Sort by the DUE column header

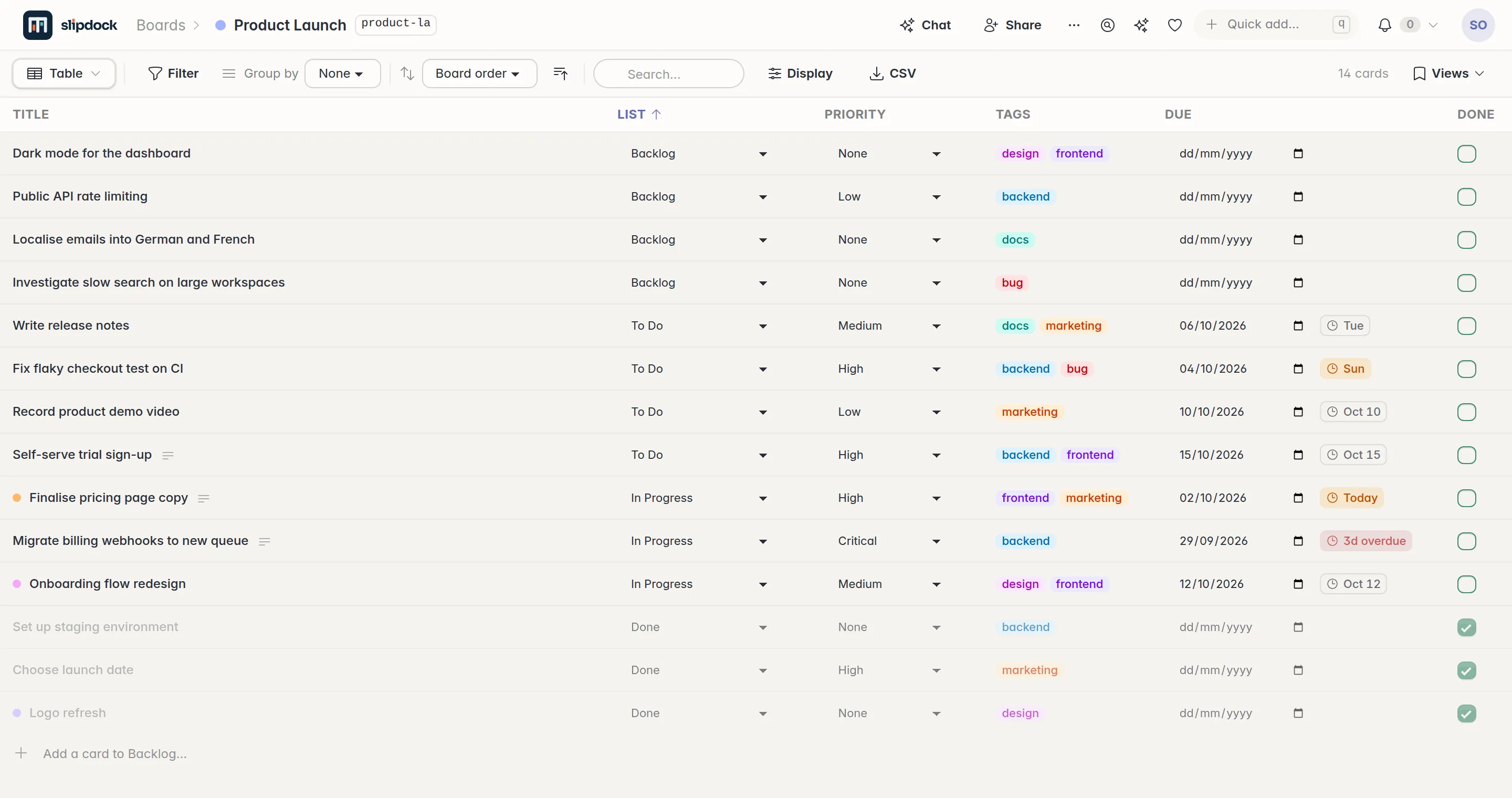click(1178, 114)
